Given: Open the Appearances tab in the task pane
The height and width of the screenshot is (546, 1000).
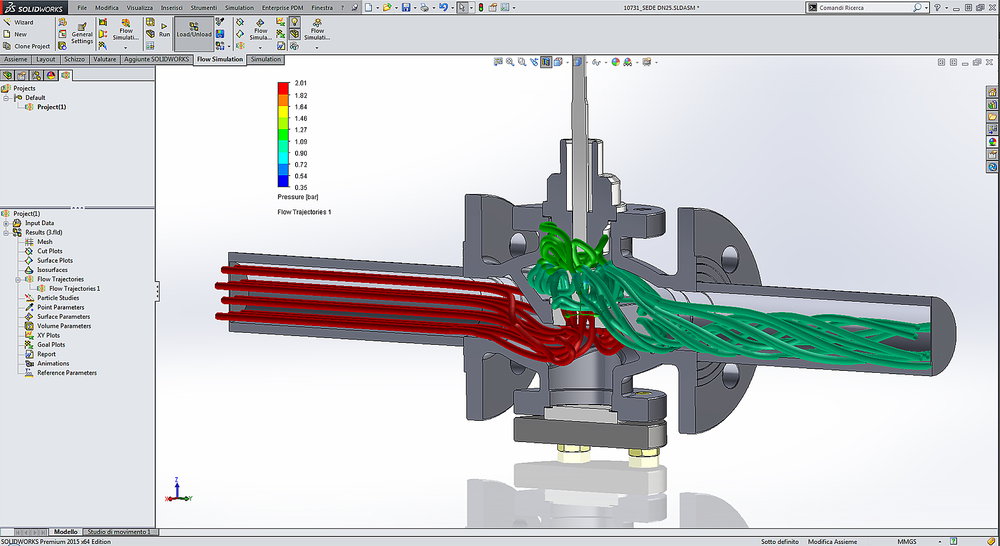Looking at the screenshot, I should 992,141.
